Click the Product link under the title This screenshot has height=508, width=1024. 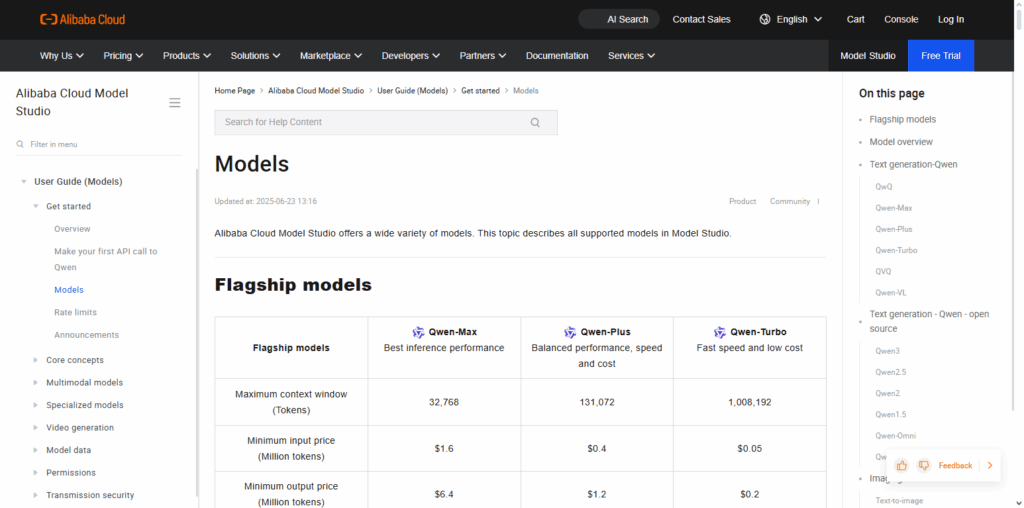coord(743,202)
